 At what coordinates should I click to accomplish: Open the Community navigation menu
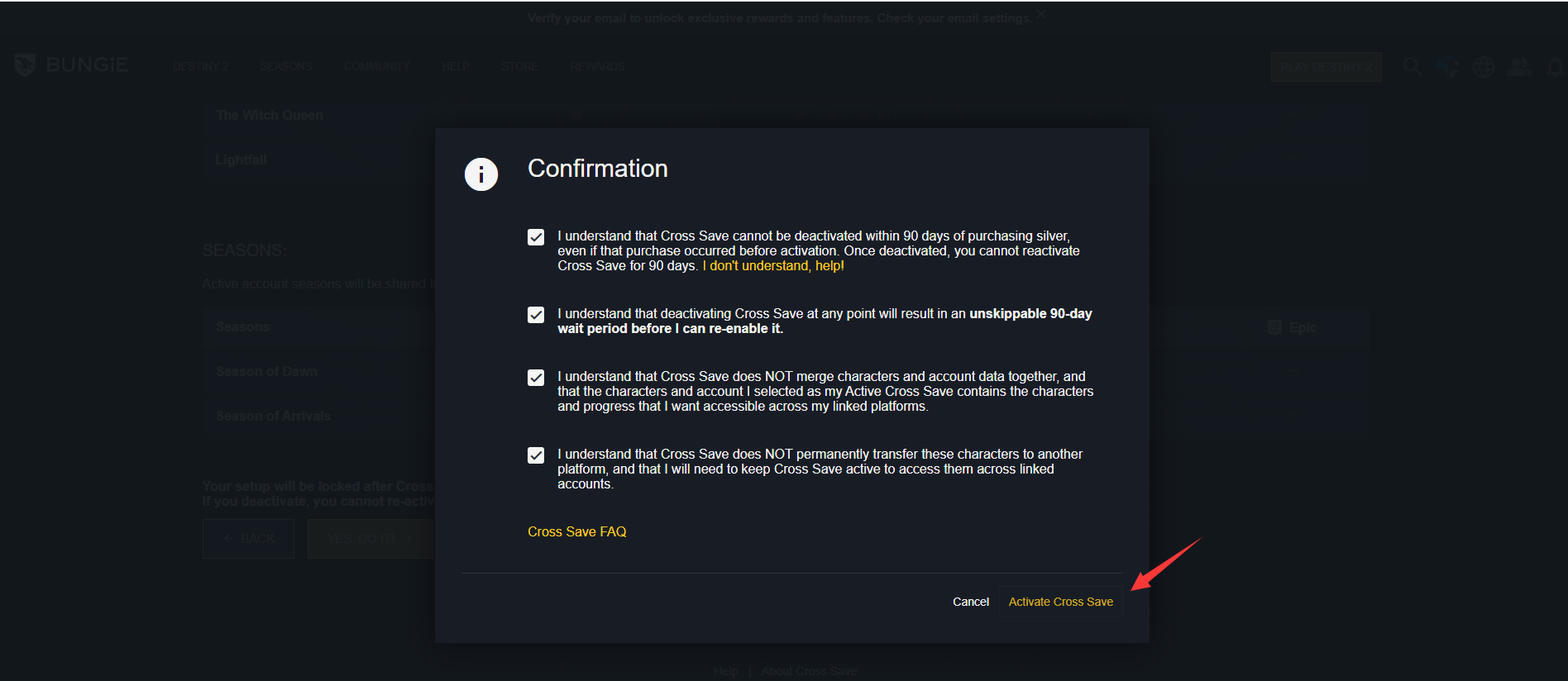pyautogui.click(x=377, y=66)
